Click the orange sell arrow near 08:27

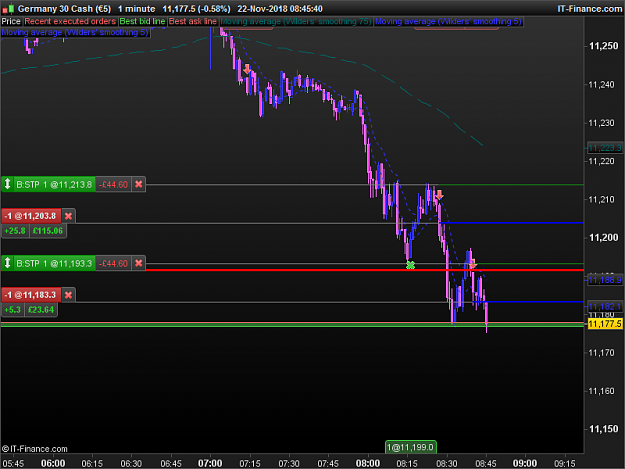(439, 195)
